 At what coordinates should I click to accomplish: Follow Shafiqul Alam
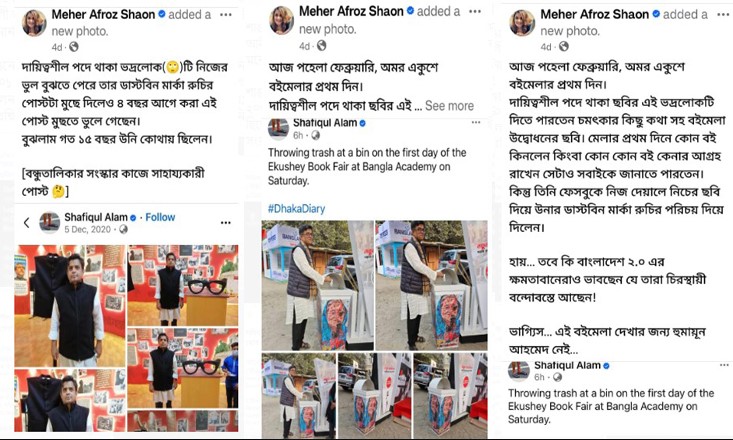160,217
